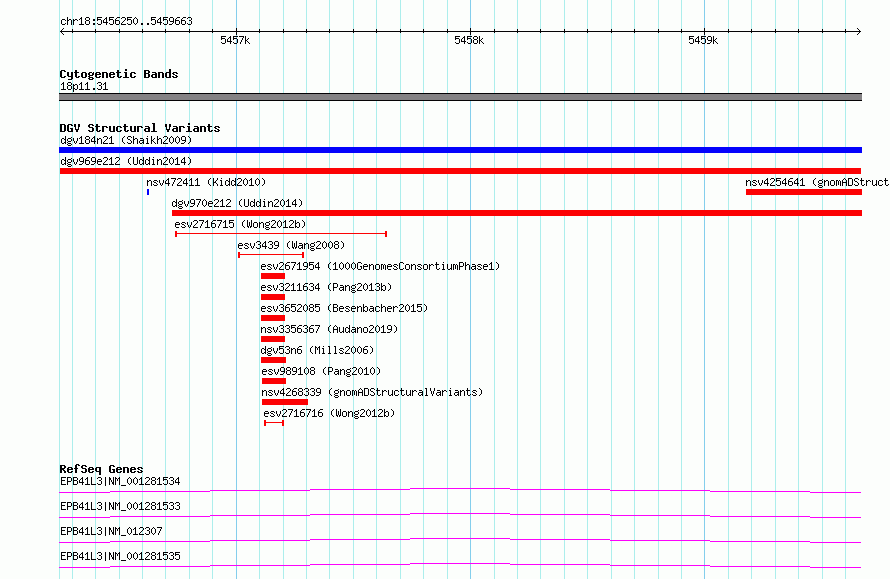Click the short esv2716716 red span line
The height and width of the screenshot is (579, 890).
[x=274, y=423]
